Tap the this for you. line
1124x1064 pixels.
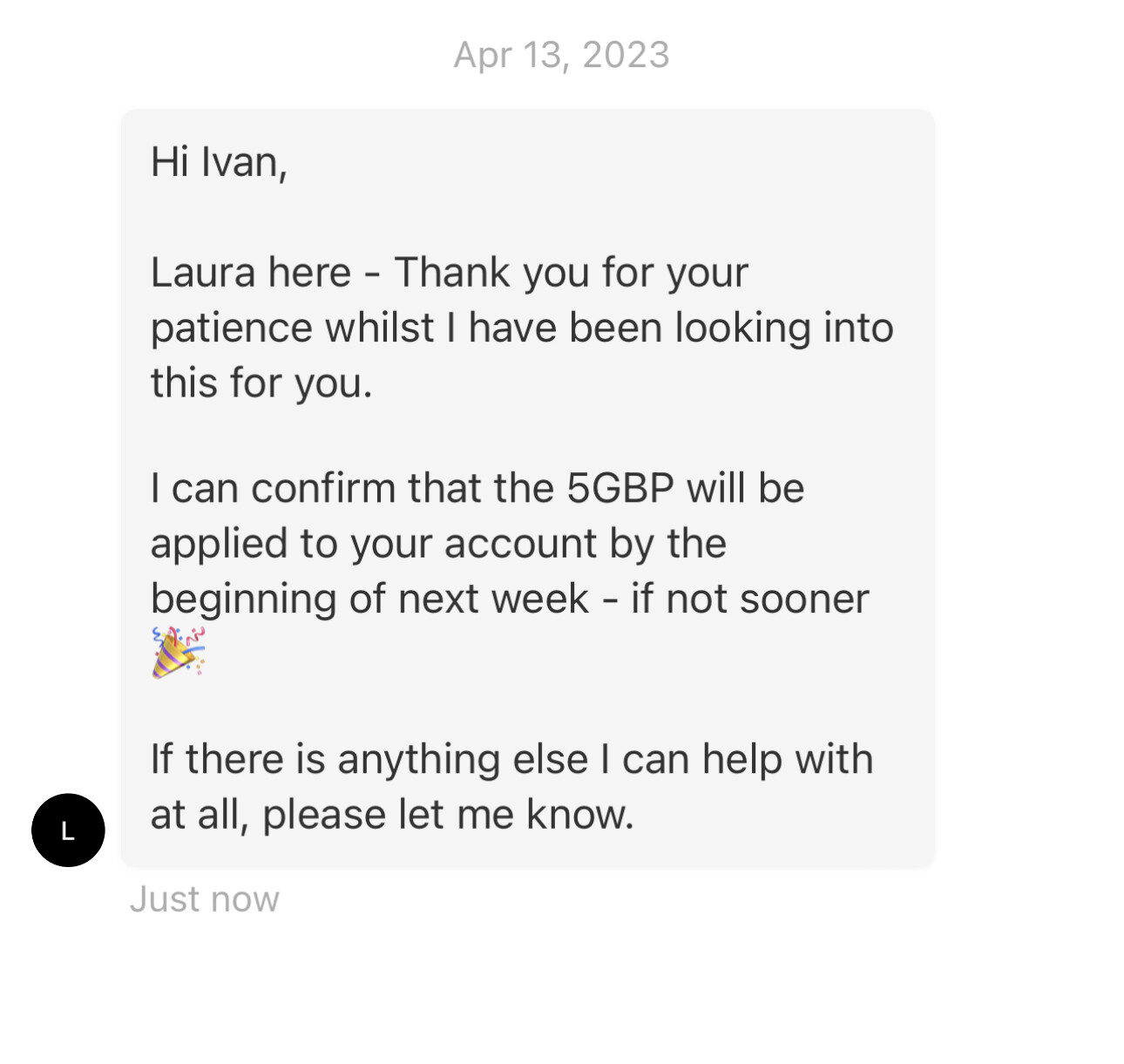[261, 383]
